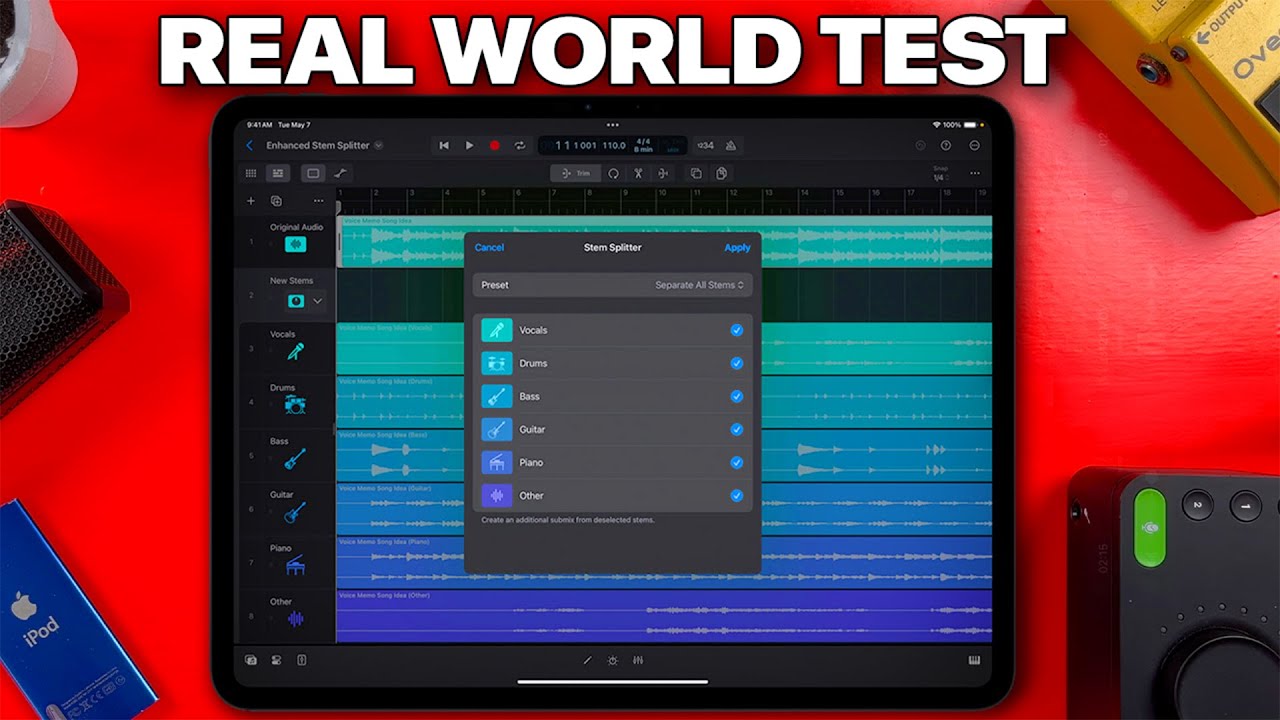The image size is (1280, 720).
Task: Click the Paste clipboard icon
Action: click(x=721, y=173)
